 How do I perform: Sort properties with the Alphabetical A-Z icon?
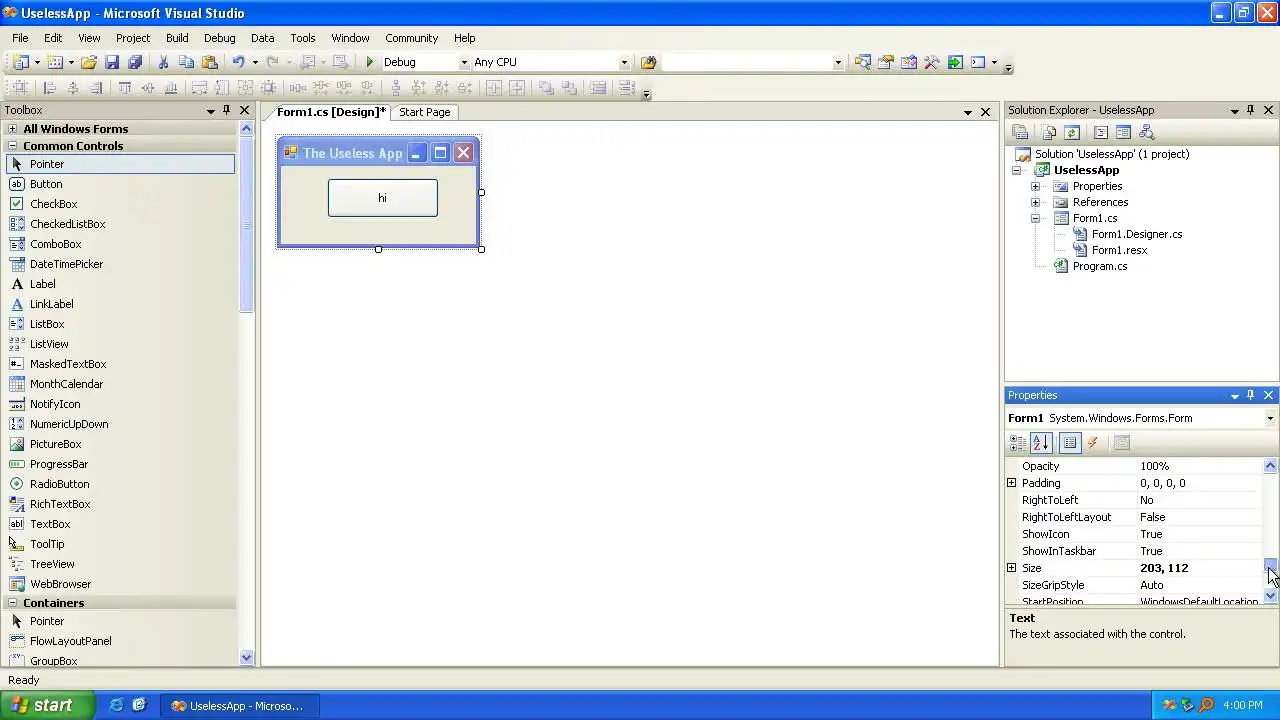tap(1041, 443)
